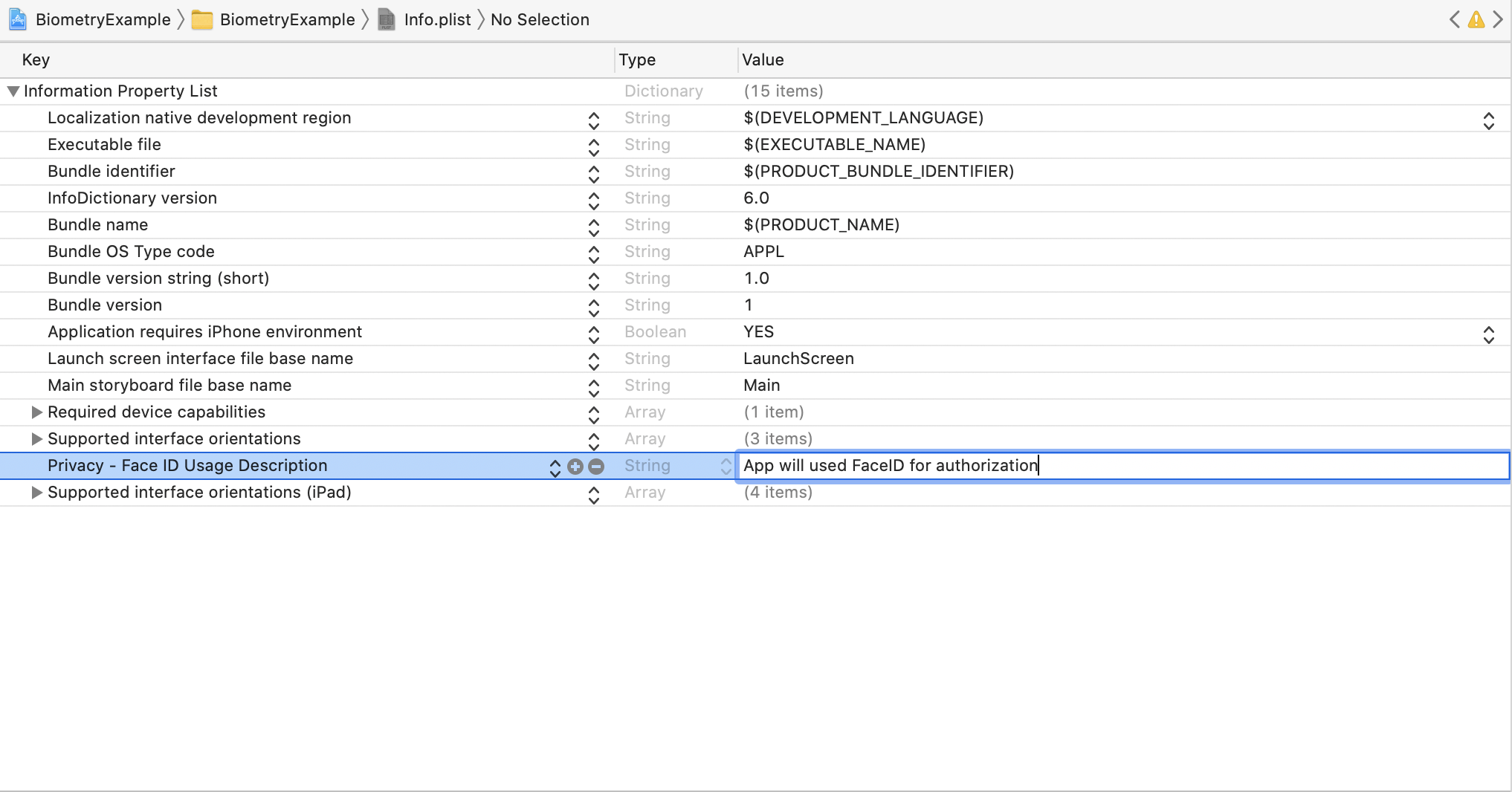Click the Type column header

[637, 60]
